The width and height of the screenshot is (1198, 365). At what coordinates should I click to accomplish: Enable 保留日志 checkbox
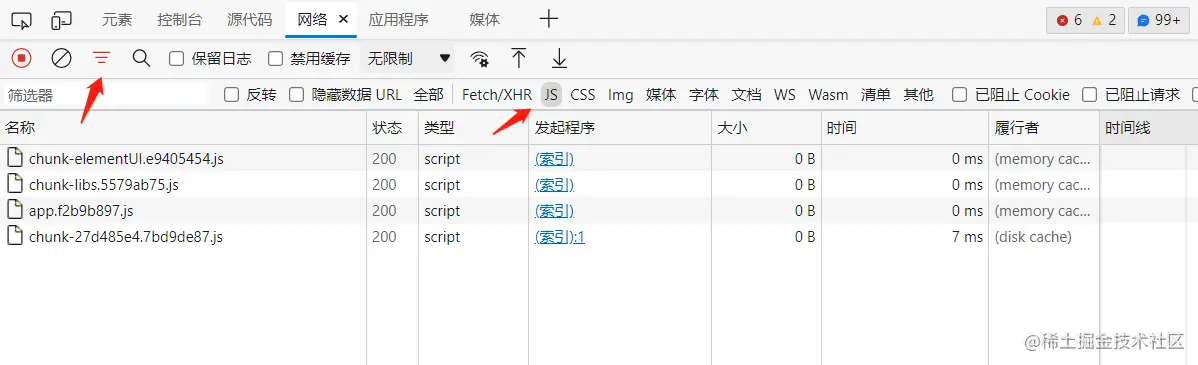coord(176,58)
